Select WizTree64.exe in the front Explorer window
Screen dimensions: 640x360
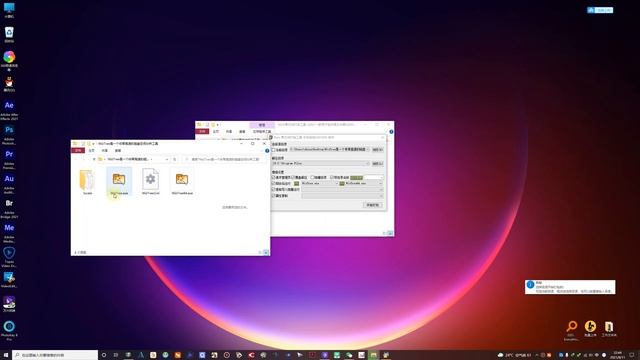pyautogui.click(x=182, y=182)
